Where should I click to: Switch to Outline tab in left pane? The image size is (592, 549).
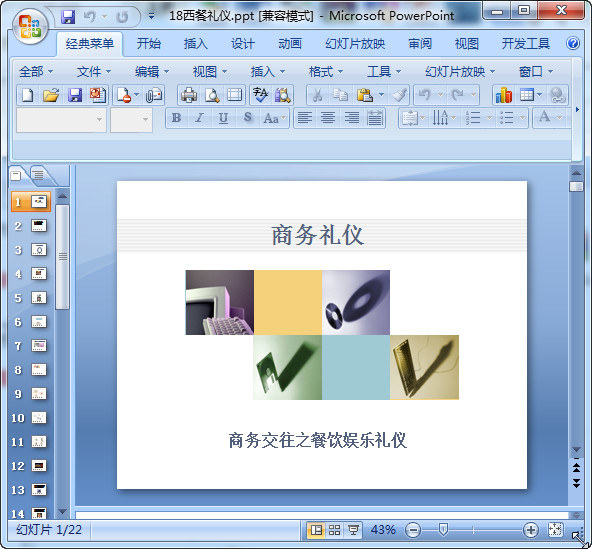38,175
